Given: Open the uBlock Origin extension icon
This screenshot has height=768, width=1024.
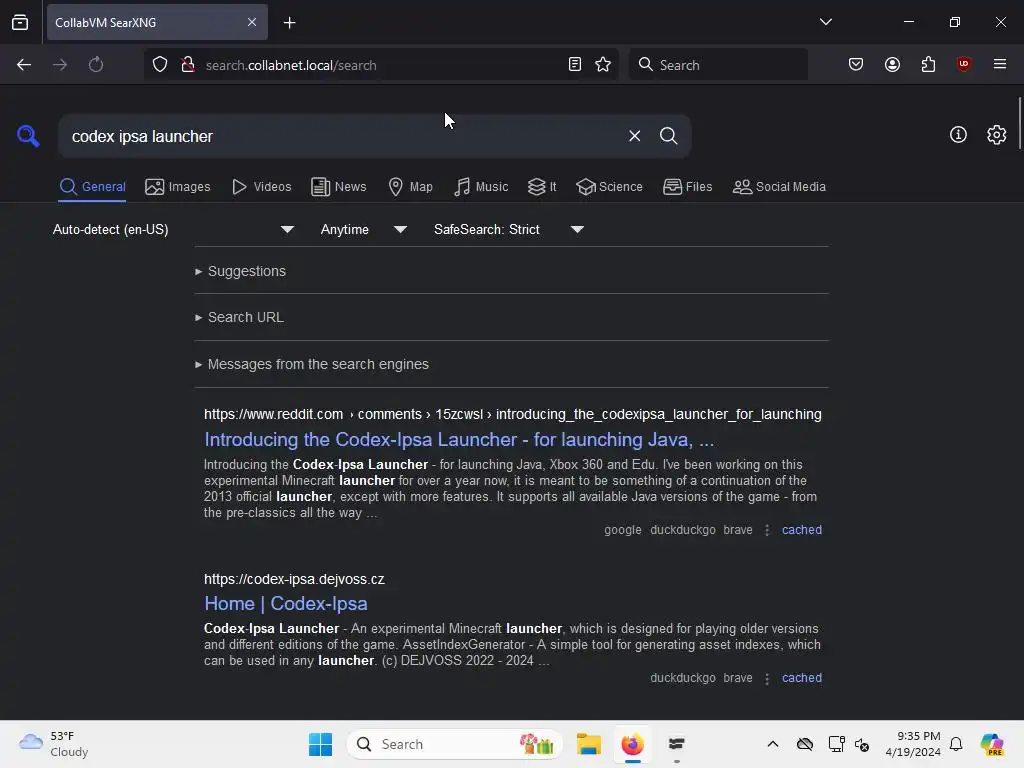Looking at the screenshot, I should [963, 64].
